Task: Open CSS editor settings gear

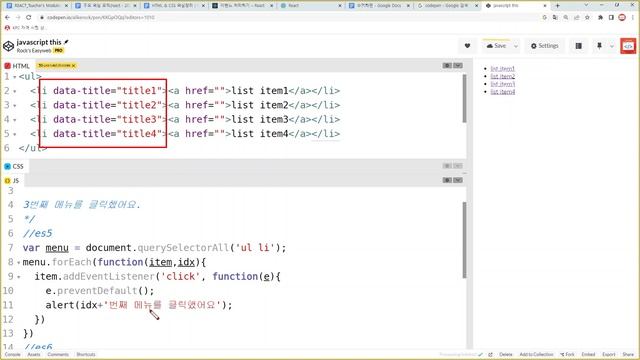Action: pos(447,166)
